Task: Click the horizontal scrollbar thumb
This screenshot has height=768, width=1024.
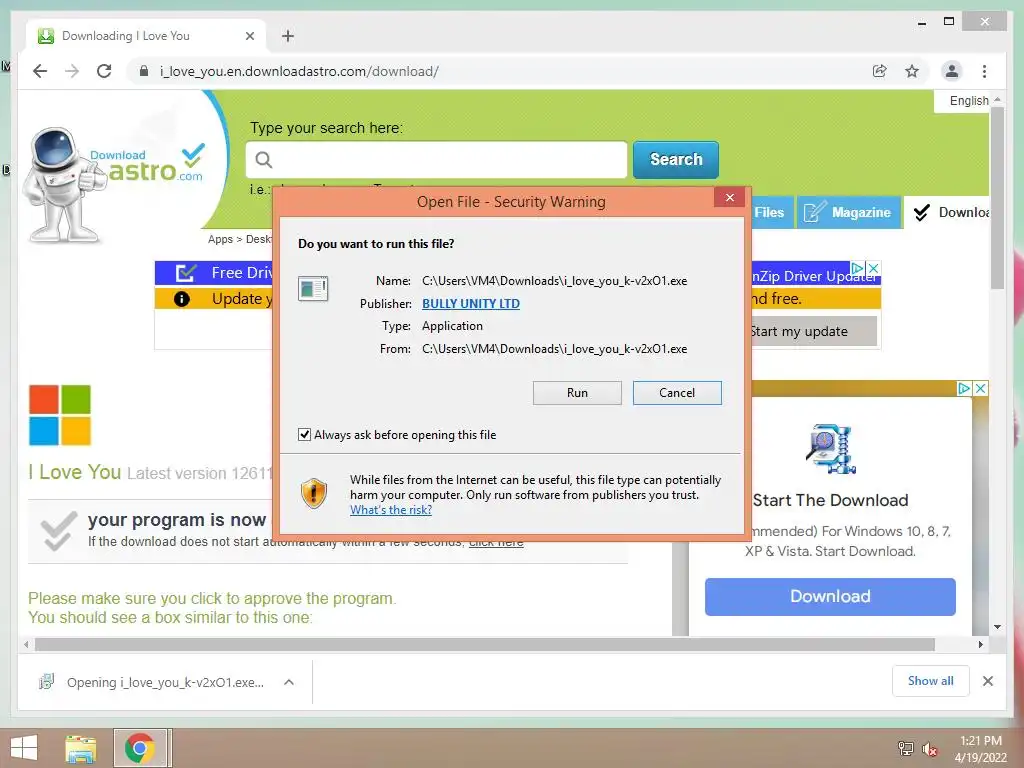Action: (x=485, y=645)
